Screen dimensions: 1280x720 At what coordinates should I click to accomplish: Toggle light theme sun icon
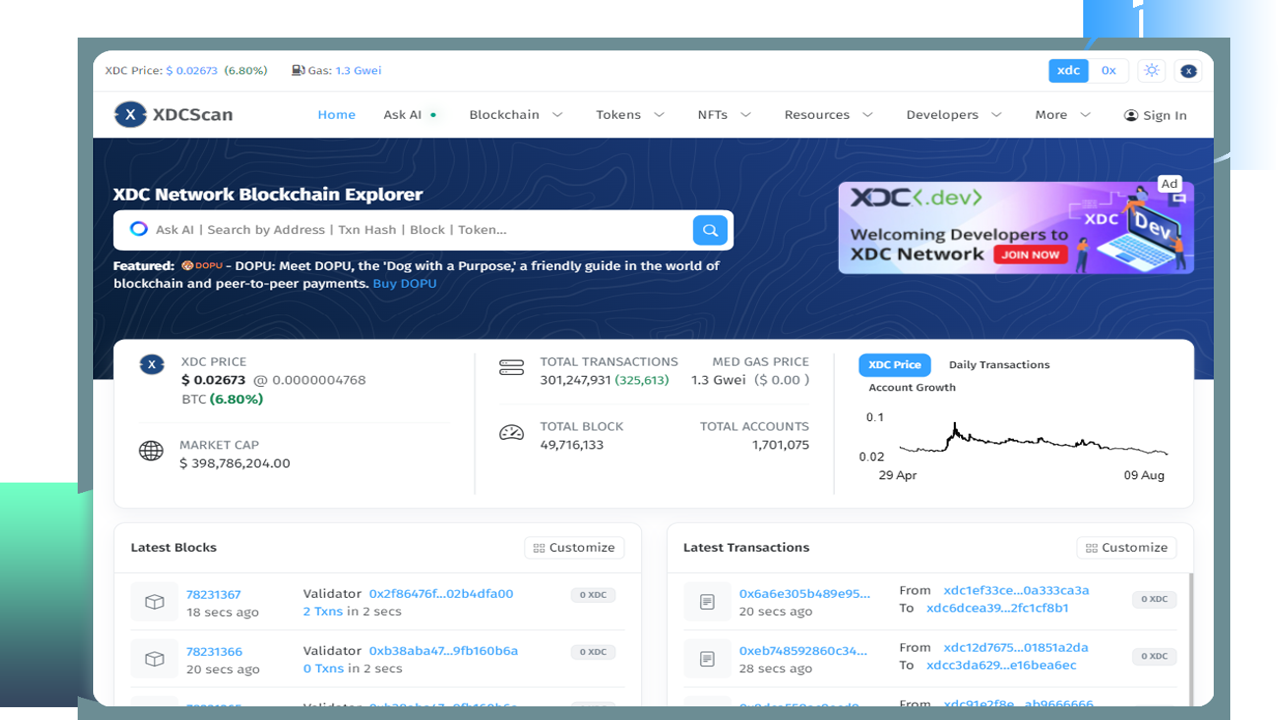(1152, 71)
